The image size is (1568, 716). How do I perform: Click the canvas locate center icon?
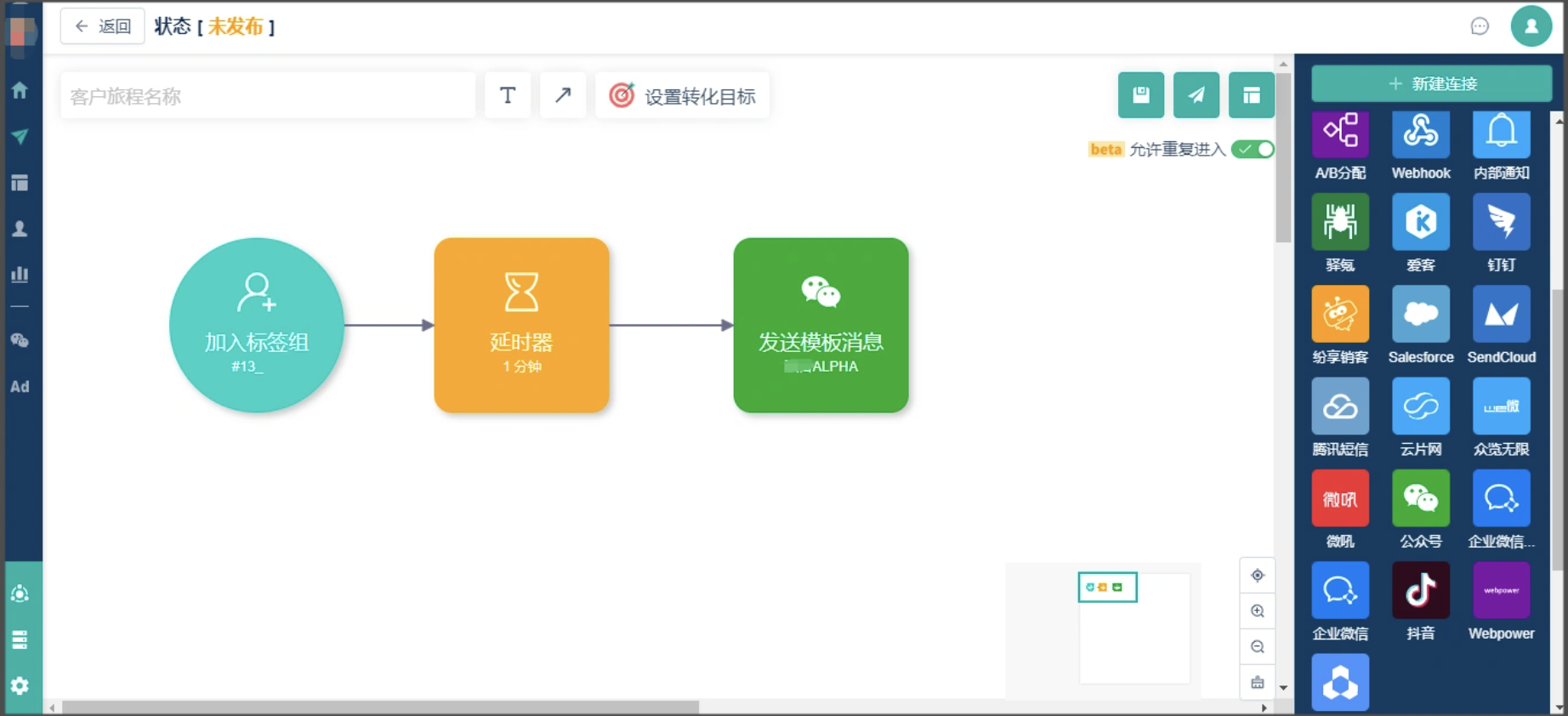pos(1258,576)
